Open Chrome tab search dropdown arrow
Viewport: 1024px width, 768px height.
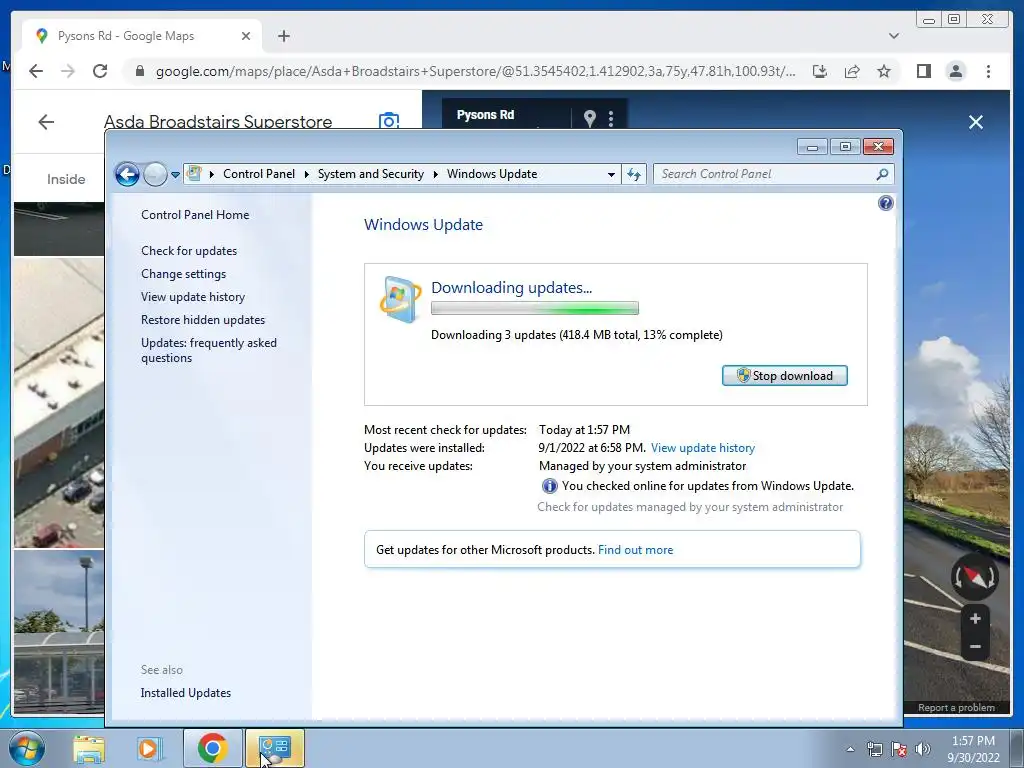(x=893, y=36)
